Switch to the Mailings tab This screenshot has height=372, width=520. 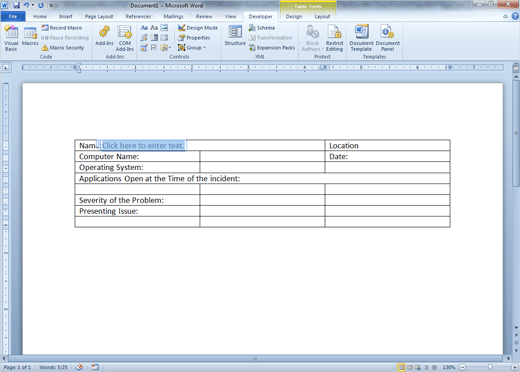(x=173, y=16)
